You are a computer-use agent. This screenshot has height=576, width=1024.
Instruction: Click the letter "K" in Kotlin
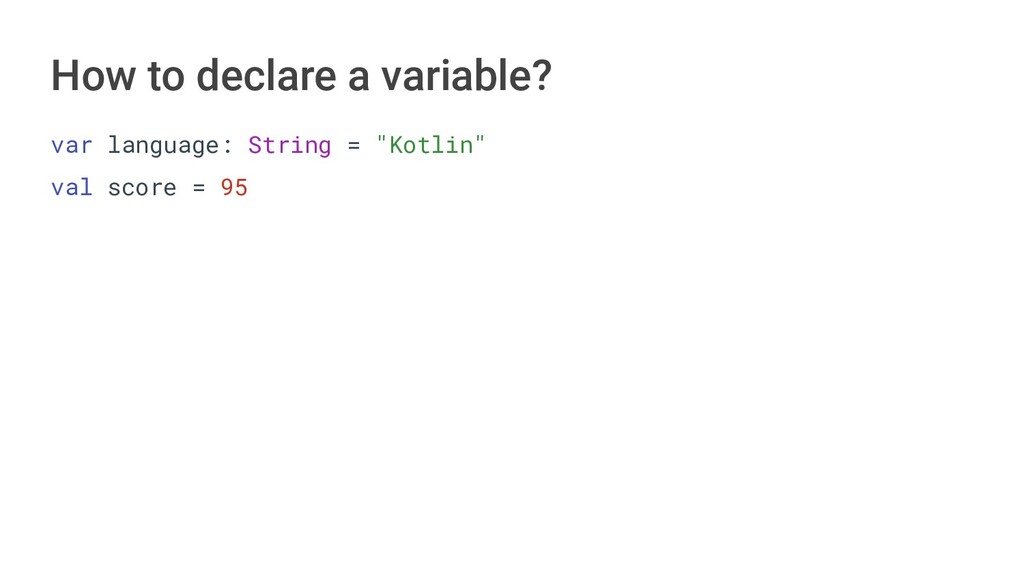396,145
